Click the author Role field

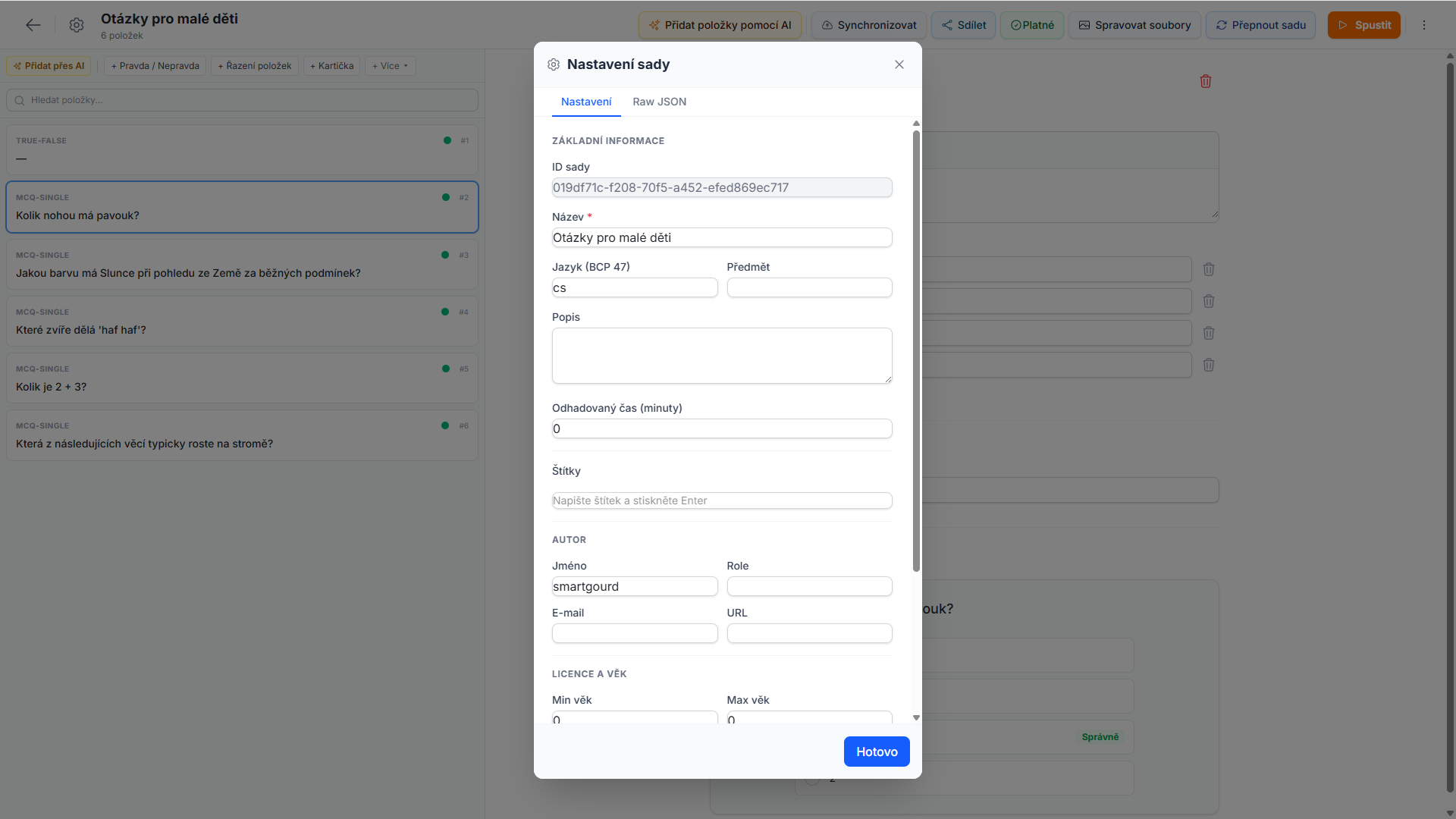pyautogui.click(x=809, y=586)
